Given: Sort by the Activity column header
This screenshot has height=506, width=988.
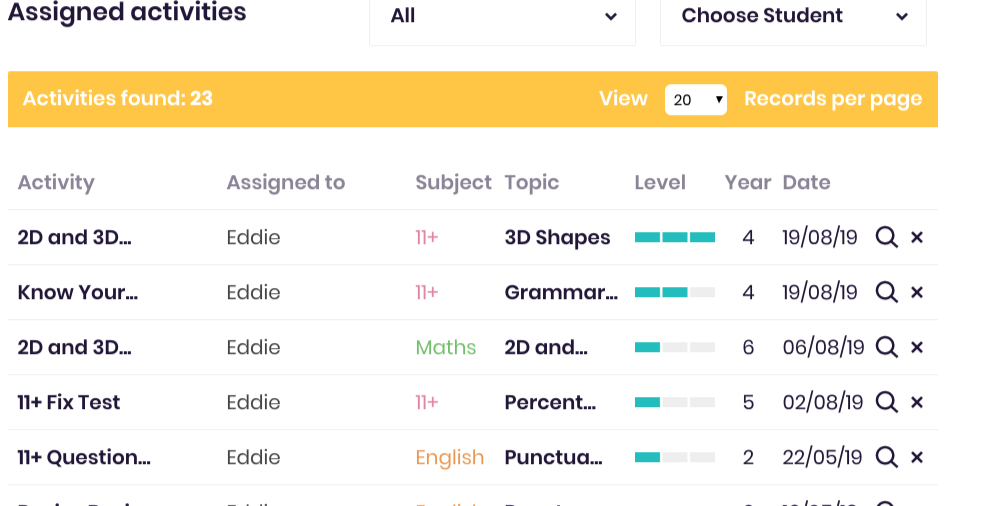Looking at the screenshot, I should [x=56, y=183].
